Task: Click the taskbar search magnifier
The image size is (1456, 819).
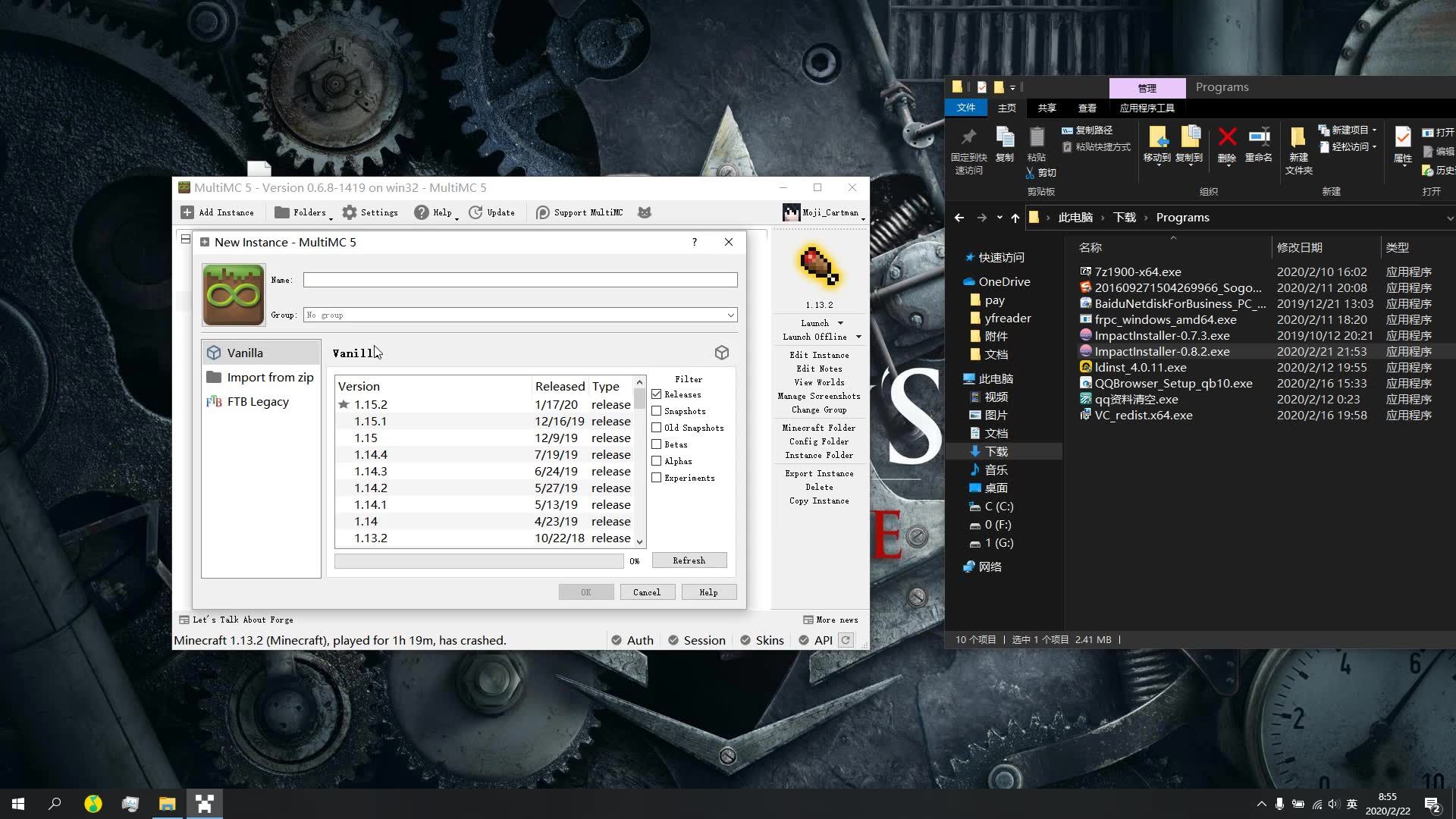Action: 55,804
